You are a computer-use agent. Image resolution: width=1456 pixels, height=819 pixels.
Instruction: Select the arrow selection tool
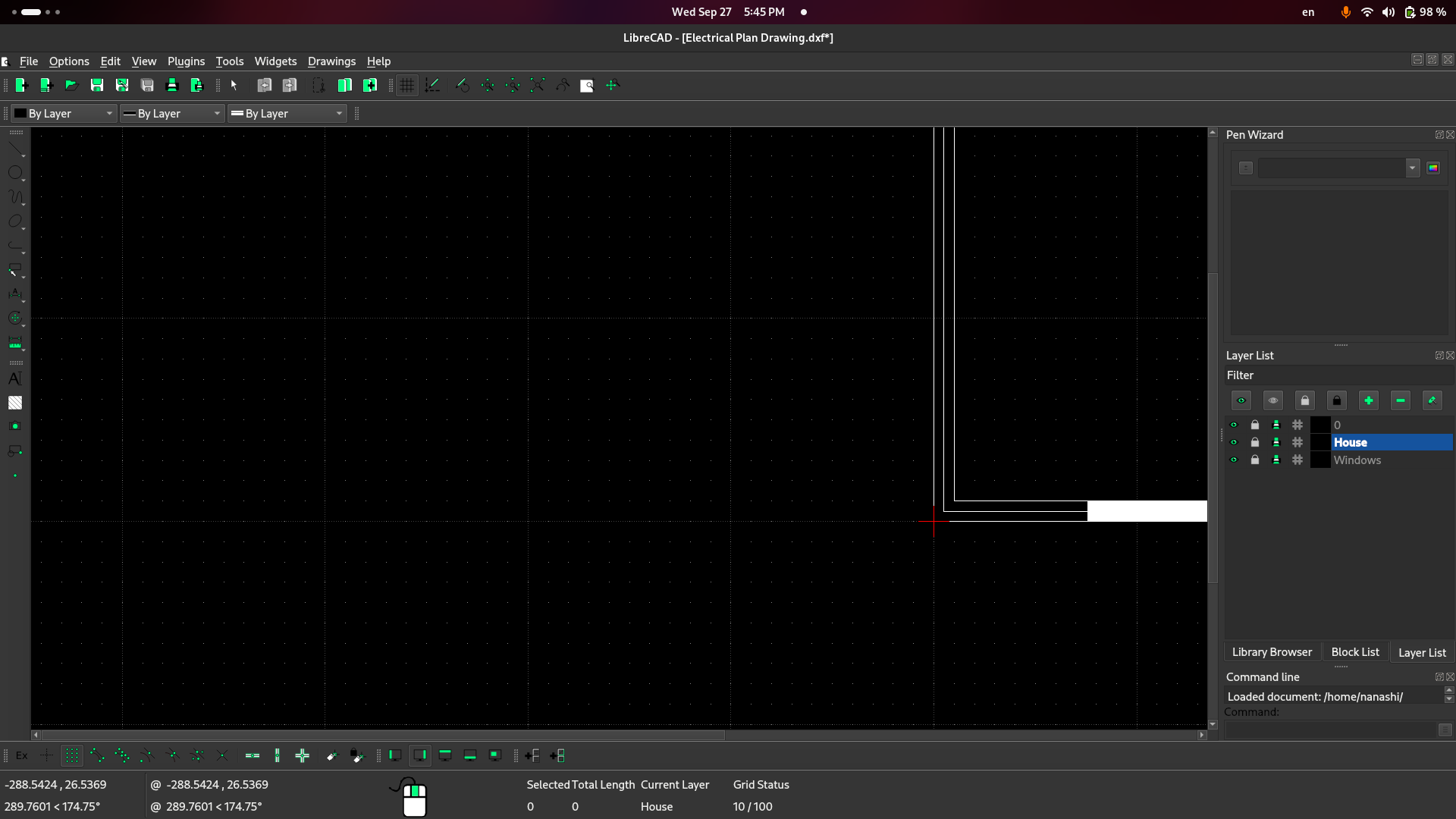pyautogui.click(x=234, y=85)
